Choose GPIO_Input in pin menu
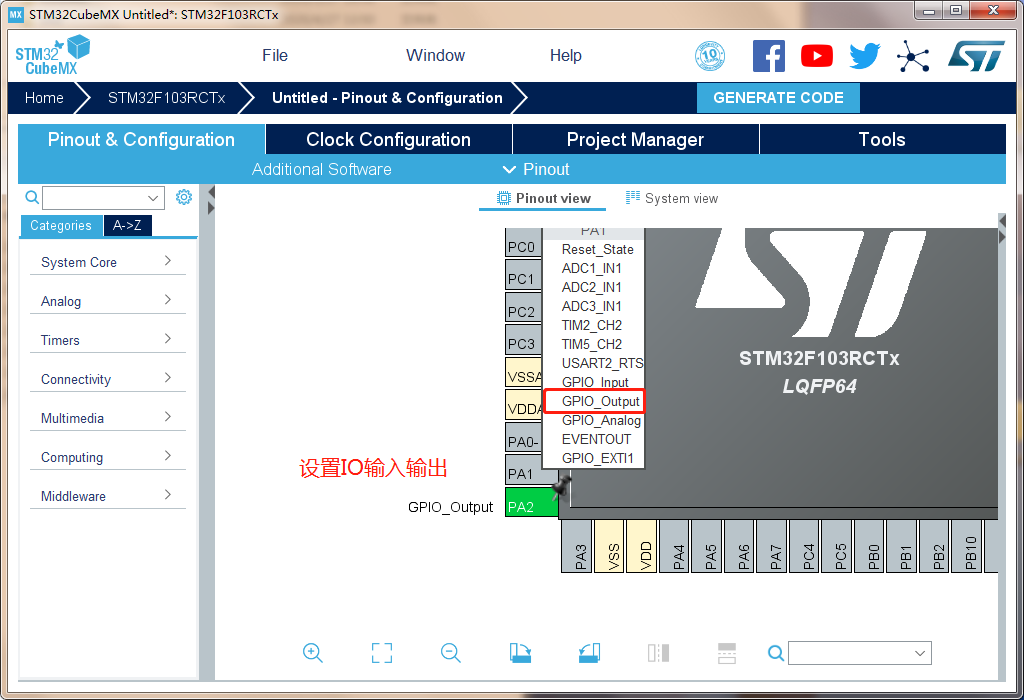 [x=594, y=382]
